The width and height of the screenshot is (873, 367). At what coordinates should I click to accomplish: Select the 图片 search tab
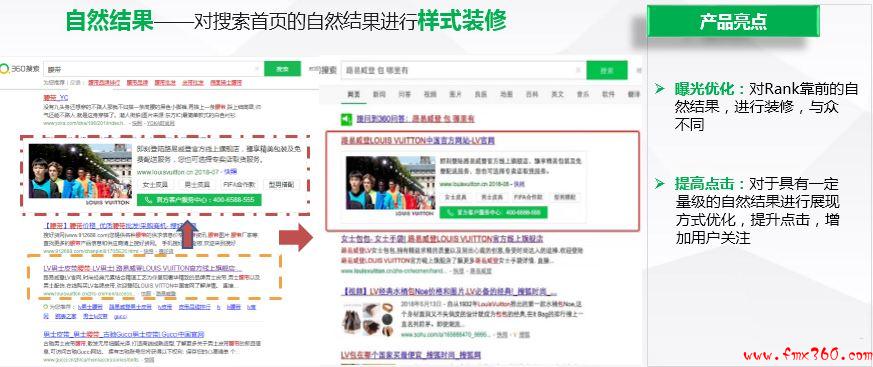[455, 95]
